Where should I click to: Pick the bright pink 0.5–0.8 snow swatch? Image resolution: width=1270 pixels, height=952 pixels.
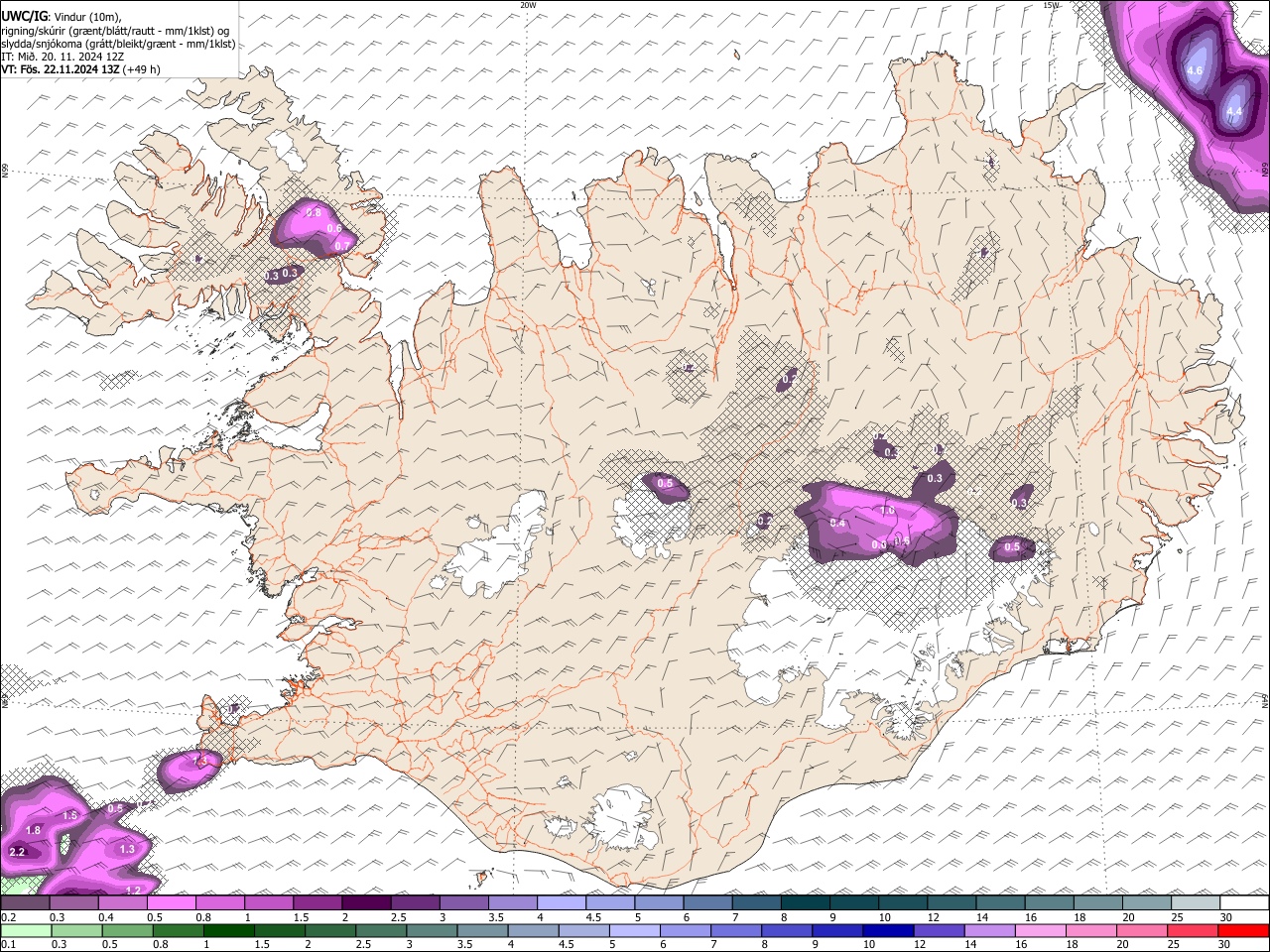pyautogui.click(x=172, y=903)
